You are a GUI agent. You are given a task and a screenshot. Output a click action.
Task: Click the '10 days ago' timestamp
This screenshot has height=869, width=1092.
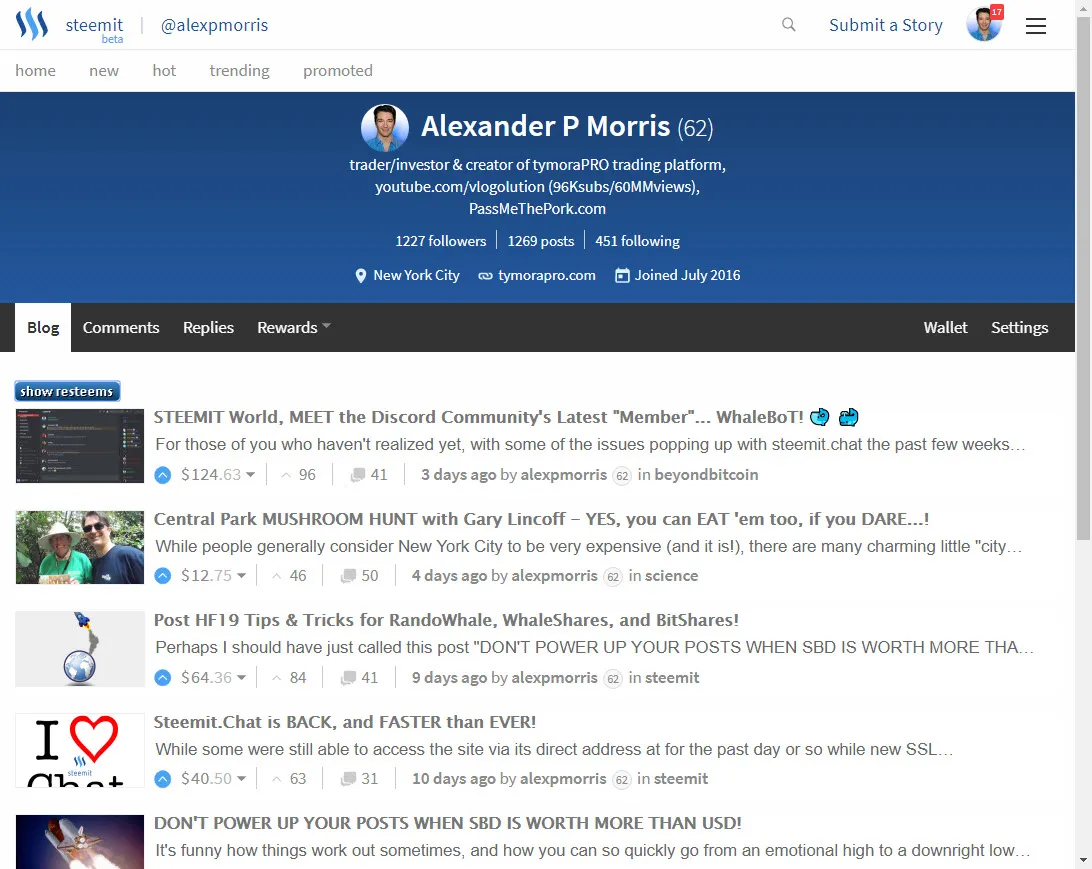(x=453, y=778)
